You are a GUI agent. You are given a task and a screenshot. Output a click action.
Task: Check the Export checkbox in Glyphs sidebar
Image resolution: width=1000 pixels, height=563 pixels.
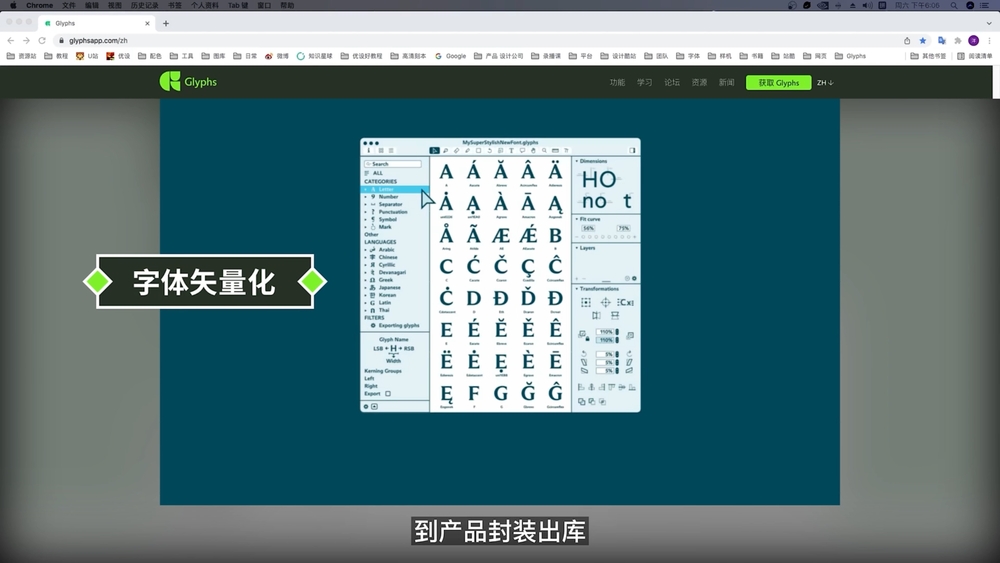tap(388, 393)
